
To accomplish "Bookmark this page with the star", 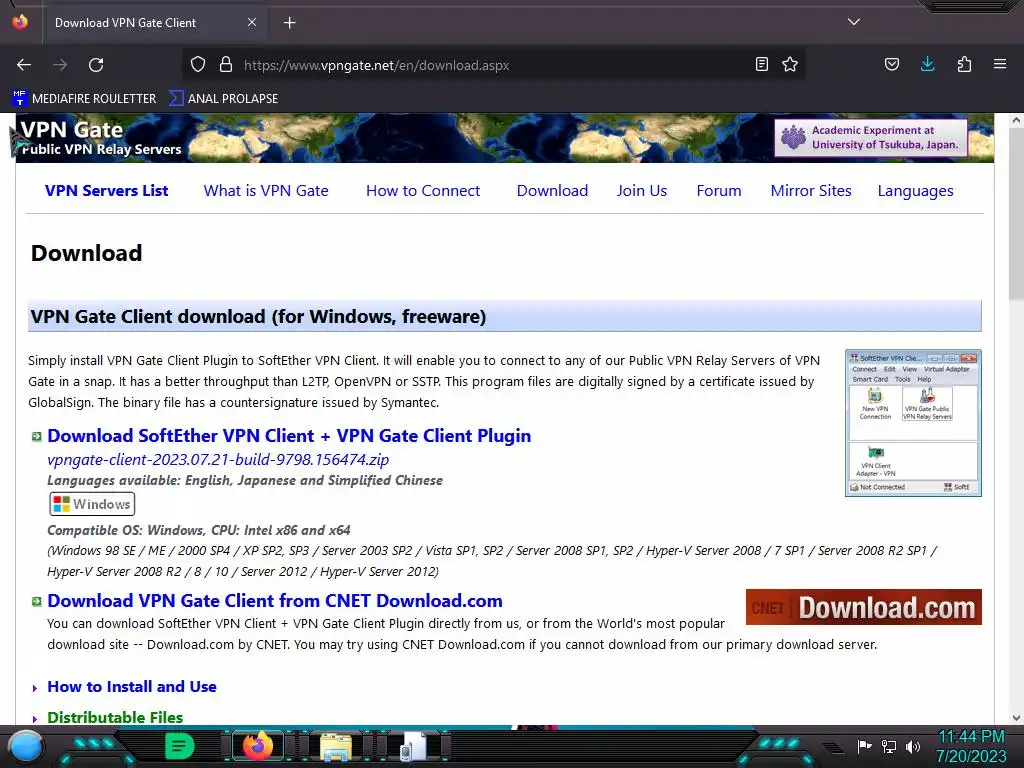I will (x=790, y=64).
